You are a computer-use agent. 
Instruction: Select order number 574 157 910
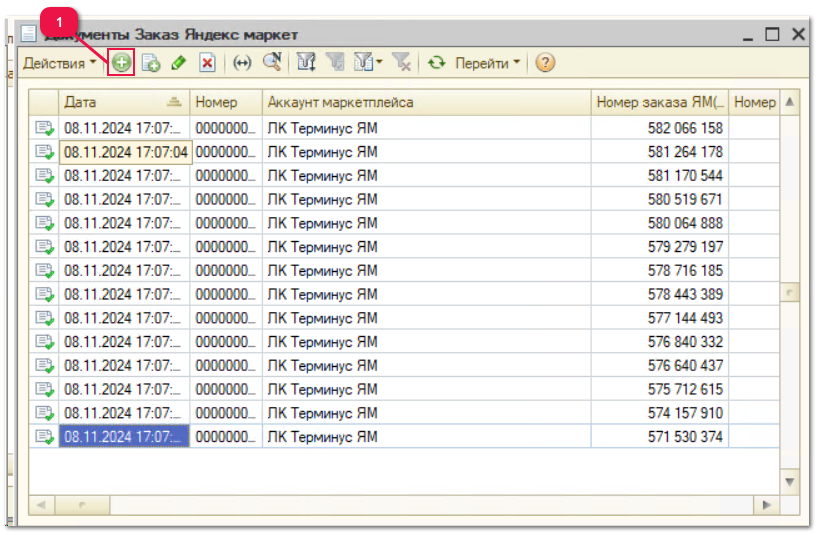pos(685,413)
